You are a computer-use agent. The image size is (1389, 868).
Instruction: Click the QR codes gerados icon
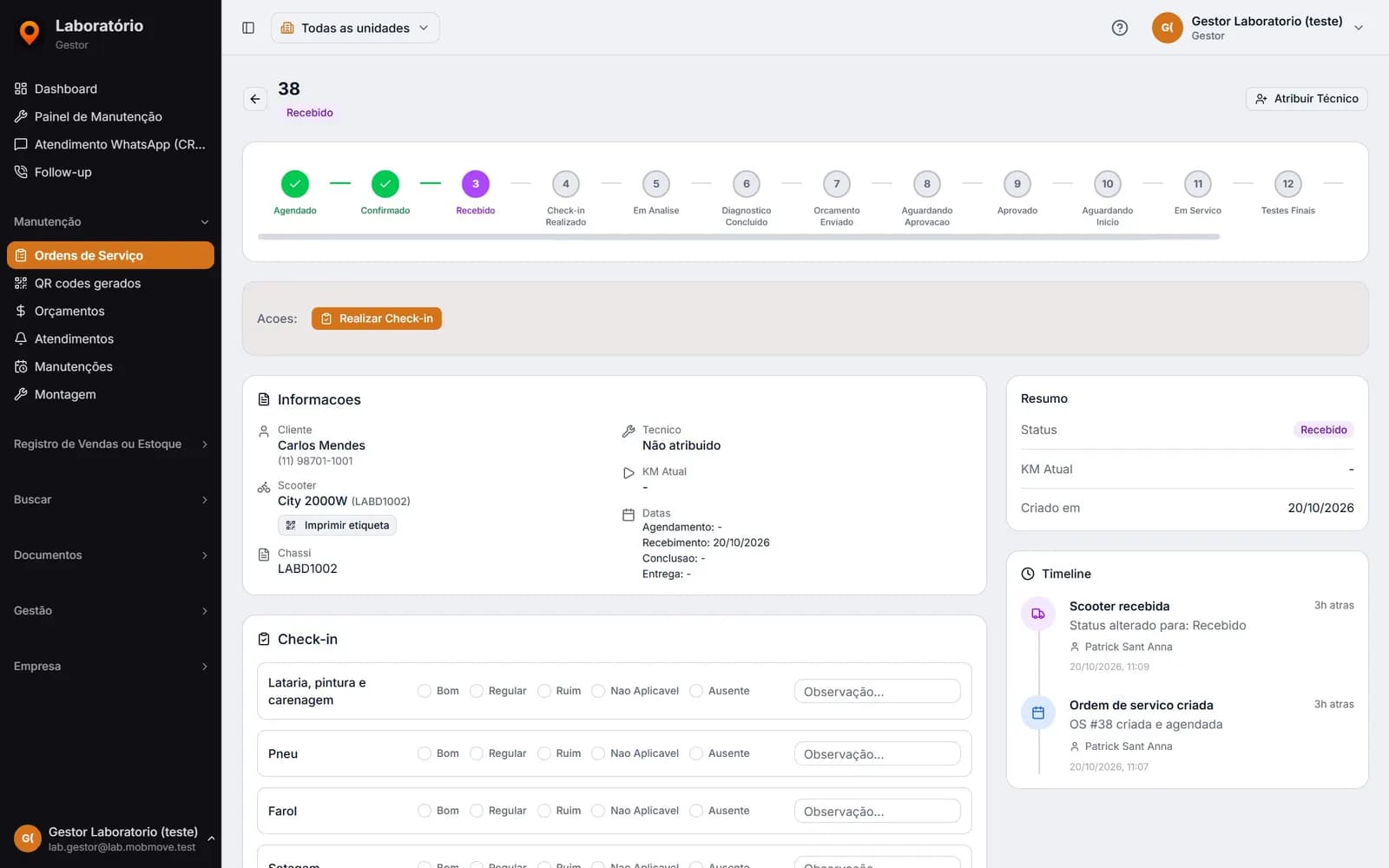(21, 283)
